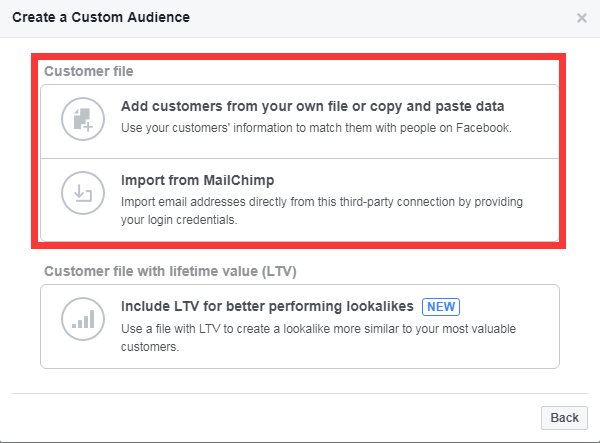Click the blue NEW badge

(x=441, y=307)
